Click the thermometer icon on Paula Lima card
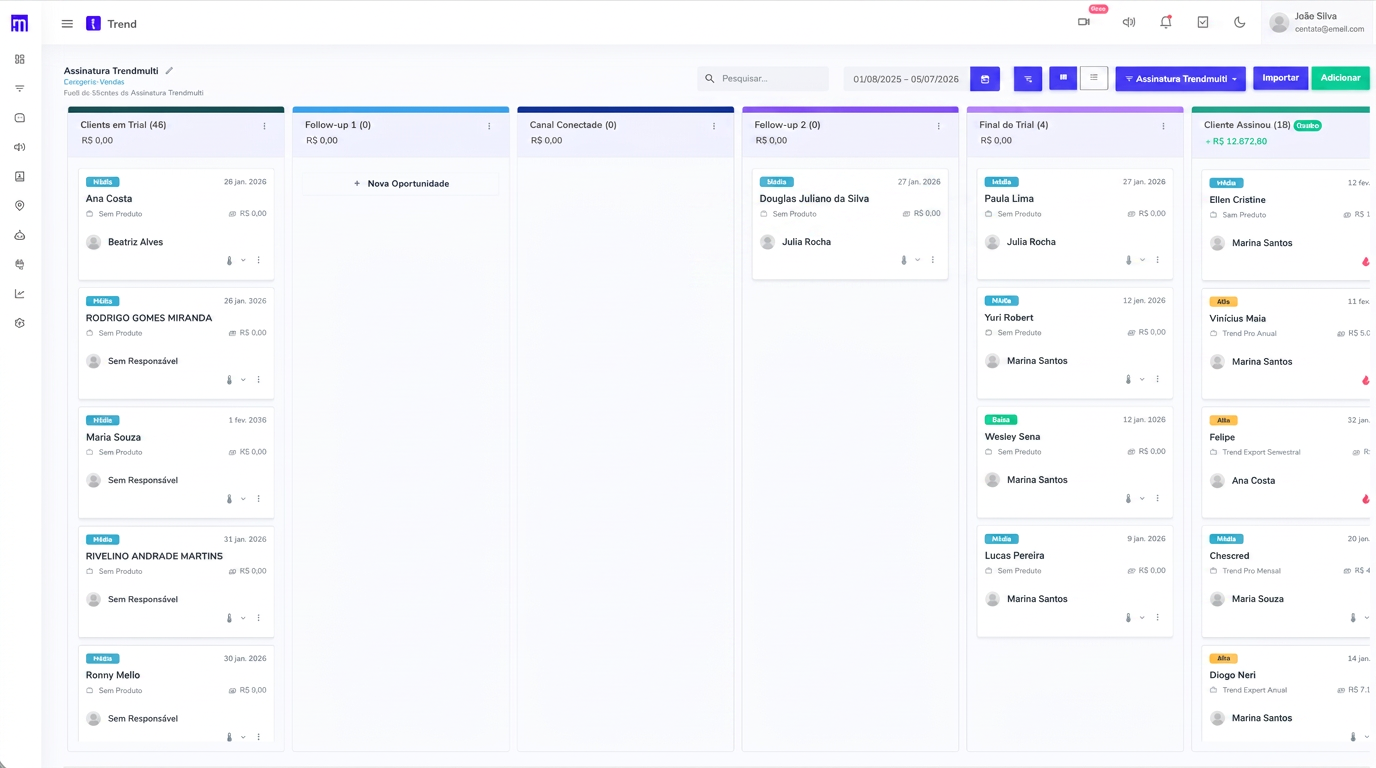 pyautogui.click(x=1128, y=260)
